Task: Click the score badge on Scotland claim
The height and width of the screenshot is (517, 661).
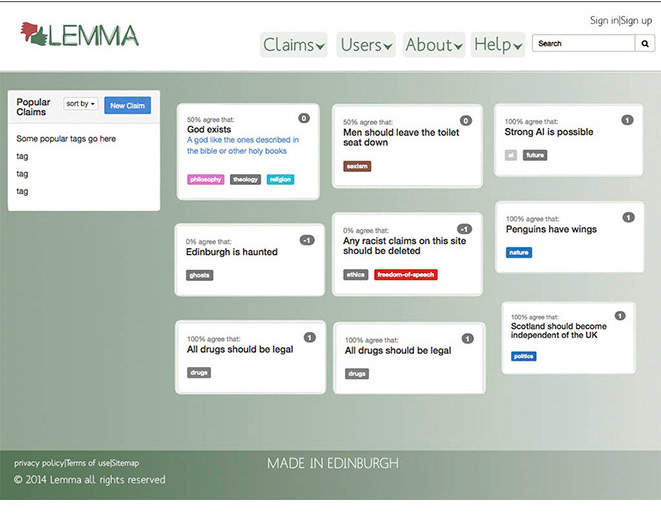Action: click(620, 316)
